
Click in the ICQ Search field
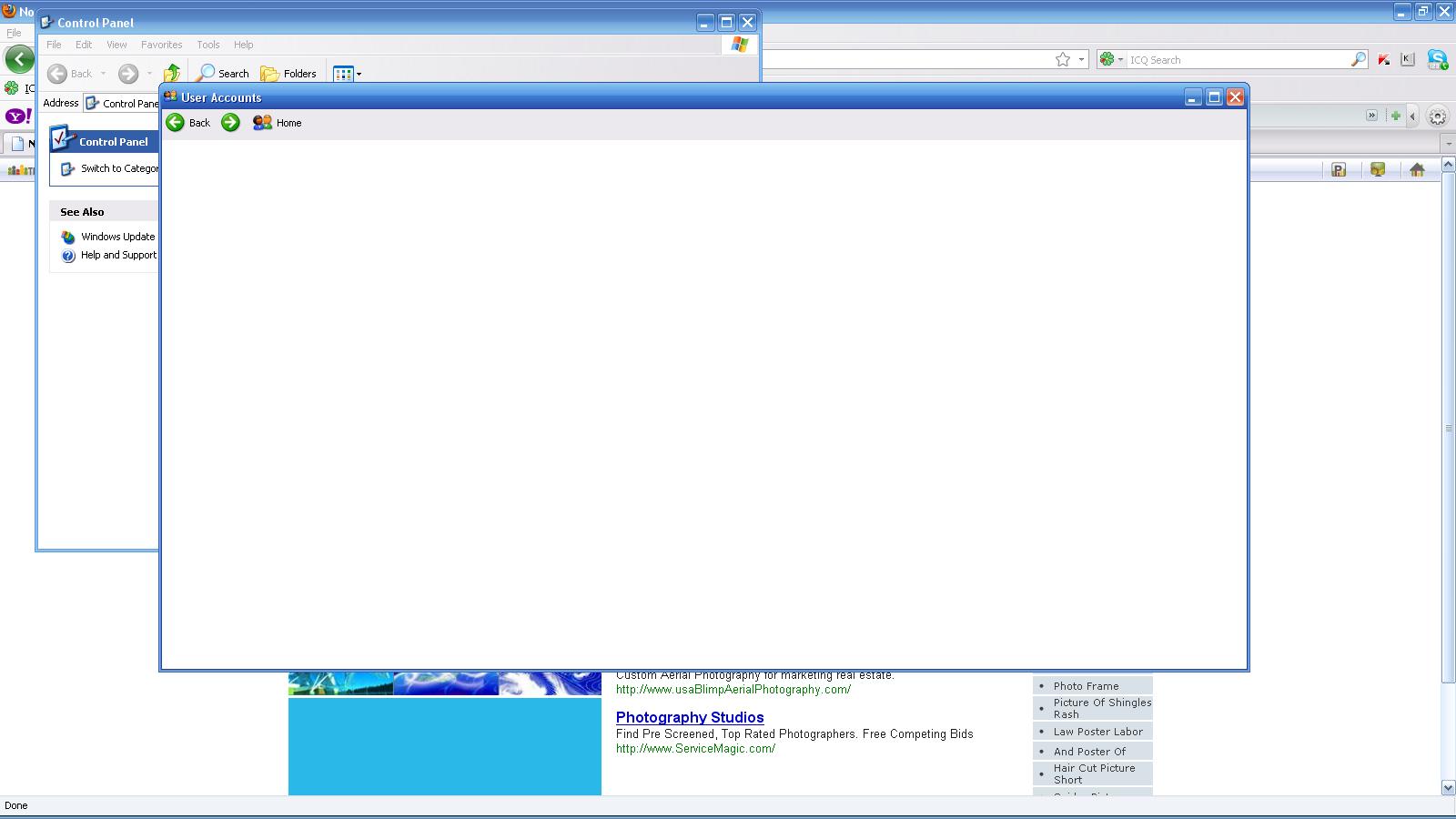(x=1238, y=60)
